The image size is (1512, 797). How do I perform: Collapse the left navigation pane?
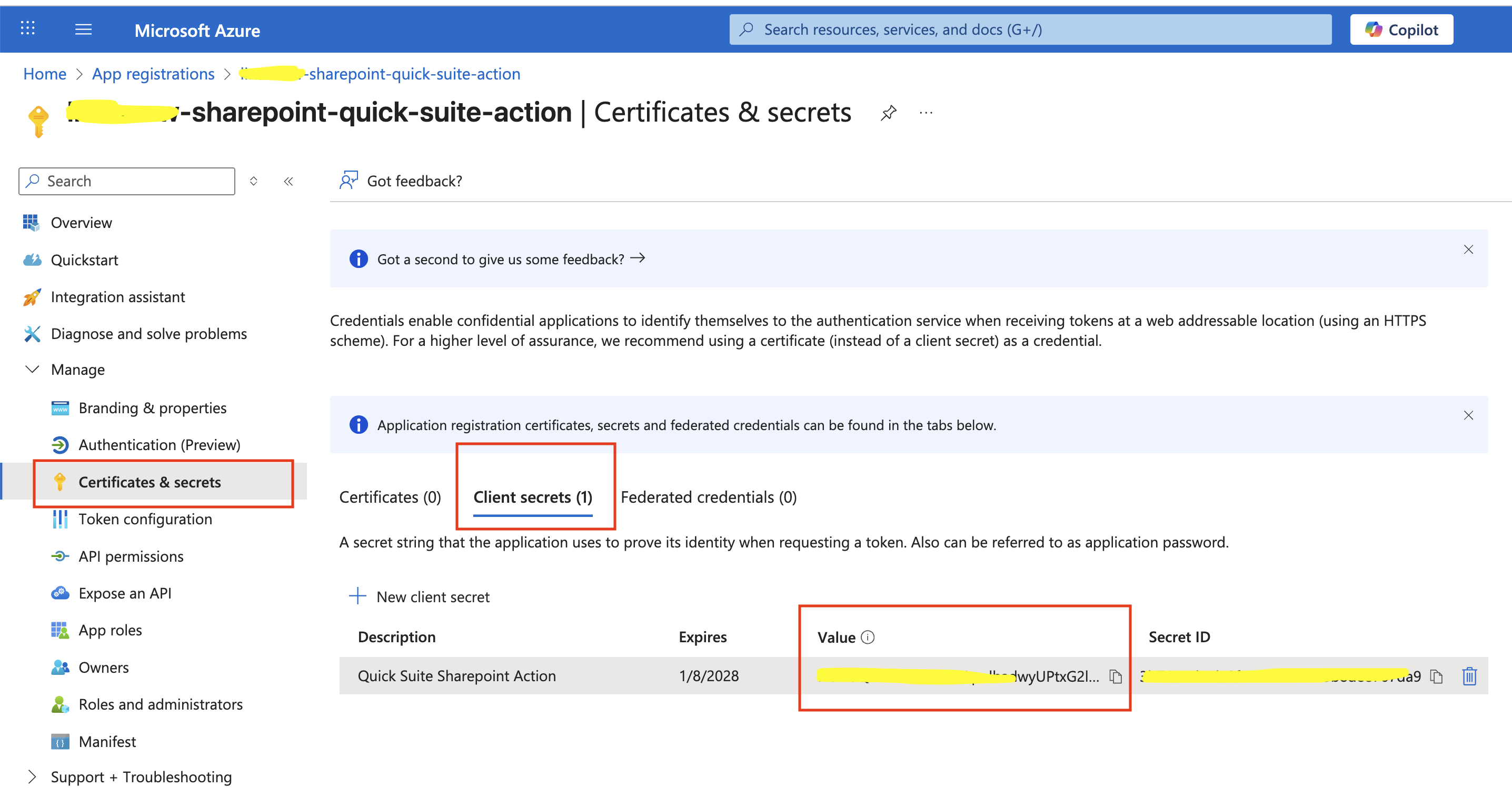click(288, 181)
